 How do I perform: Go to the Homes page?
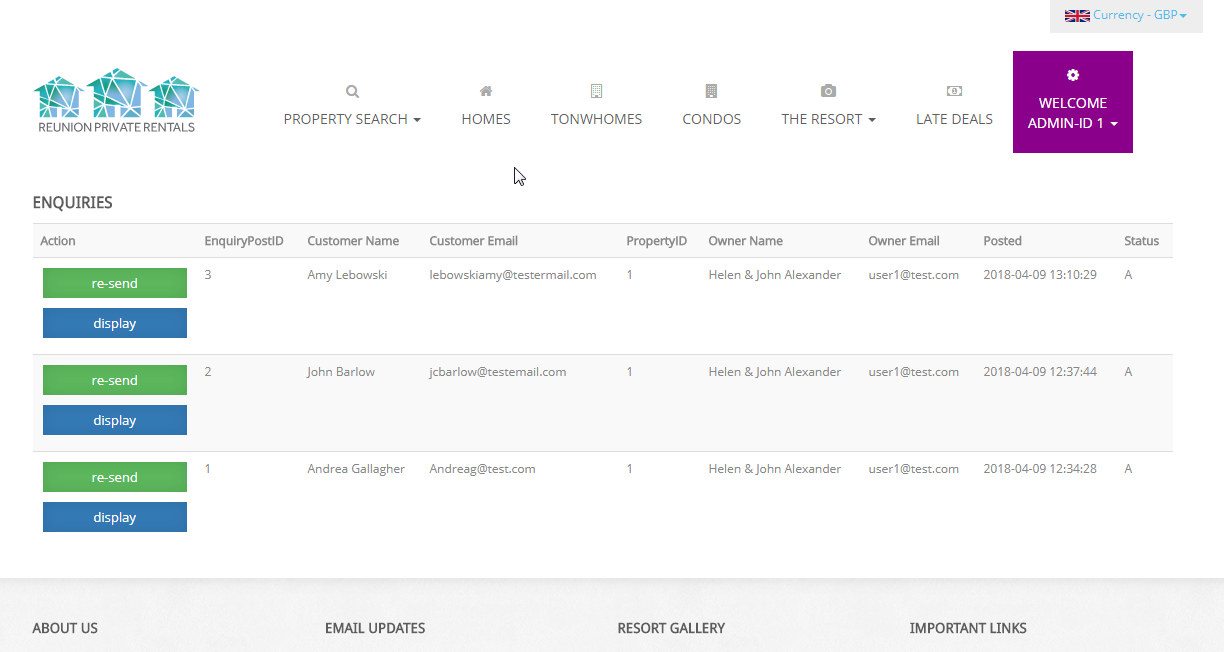coord(486,119)
